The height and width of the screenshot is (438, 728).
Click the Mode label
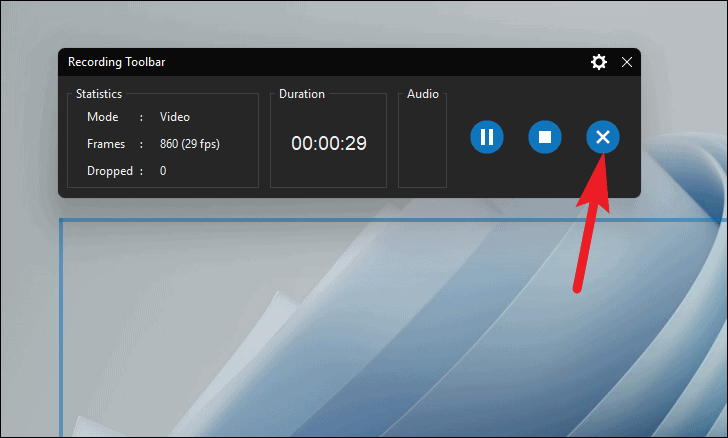click(103, 117)
